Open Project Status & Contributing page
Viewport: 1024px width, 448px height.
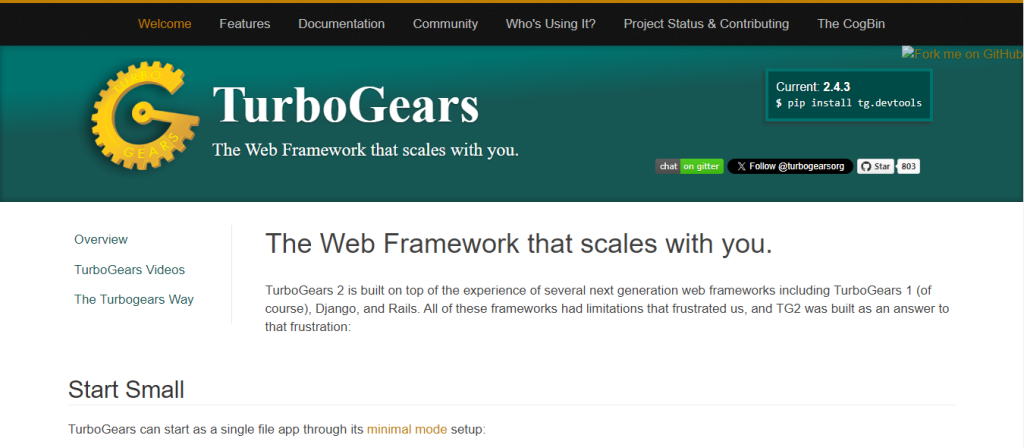(706, 23)
